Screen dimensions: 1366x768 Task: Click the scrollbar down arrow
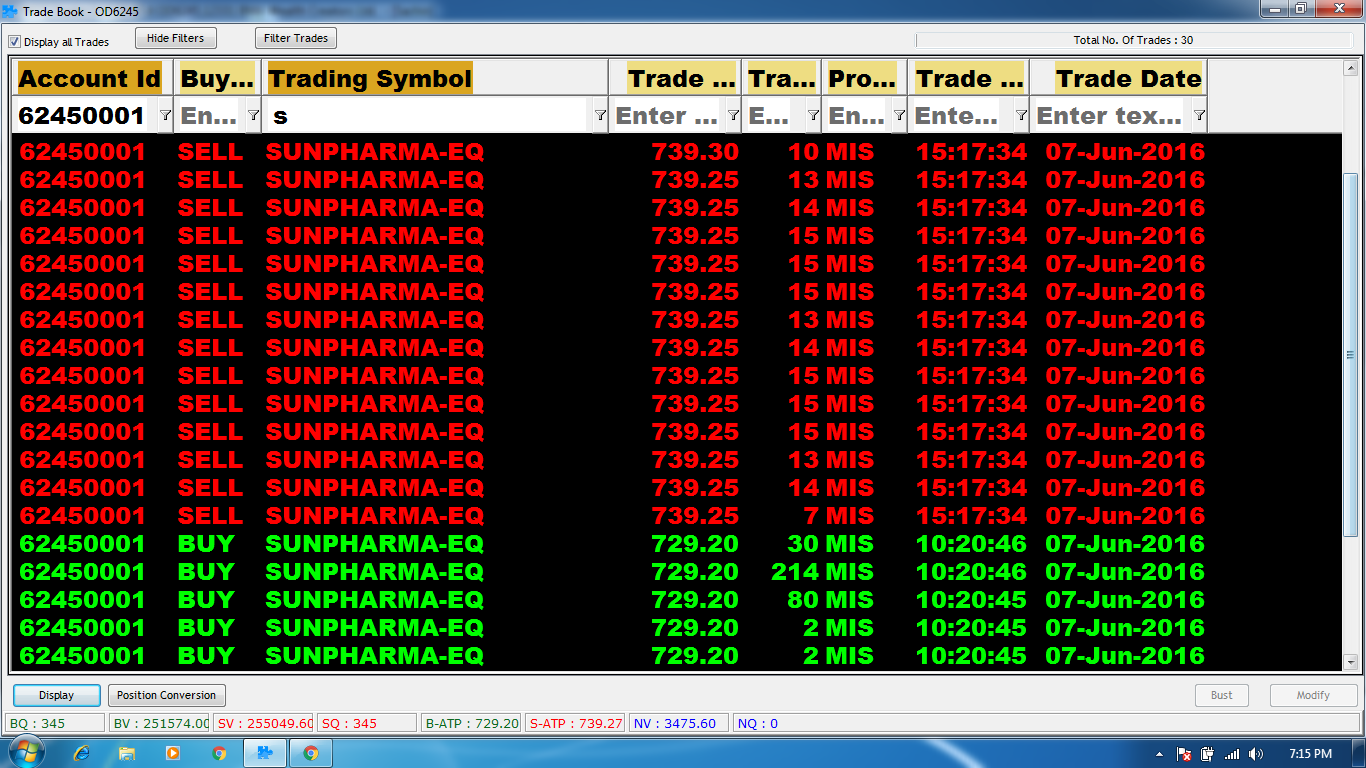(1350, 662)
